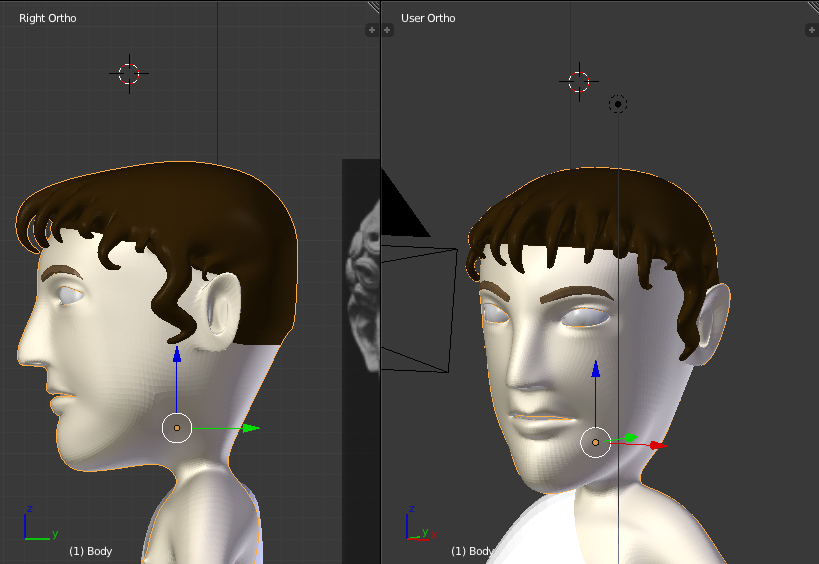Select red X-axis arrow in User Ortho view
819x564 pixels.
point(656,445)
